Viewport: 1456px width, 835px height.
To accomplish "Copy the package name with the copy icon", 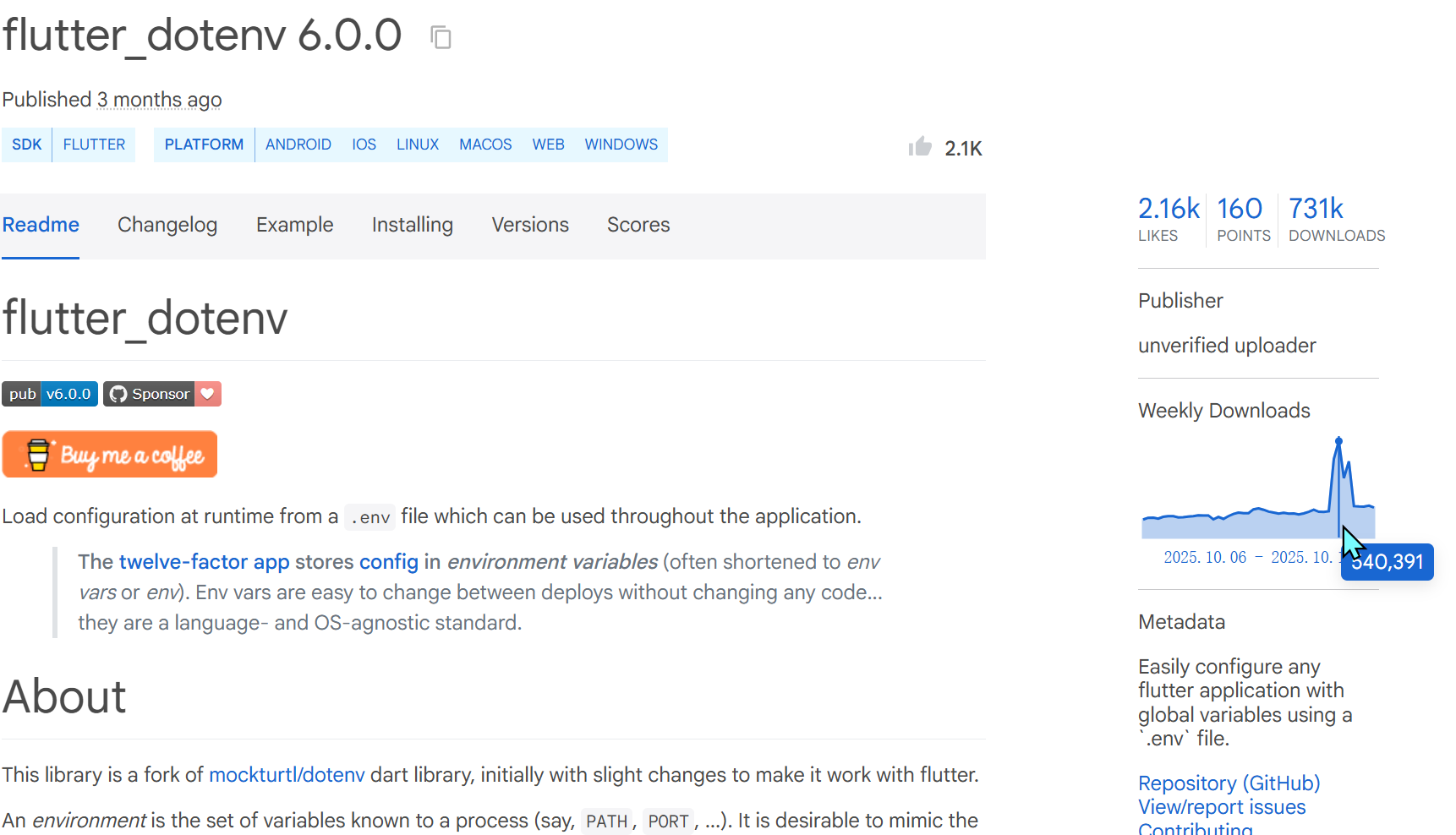I will pos(441,37).
